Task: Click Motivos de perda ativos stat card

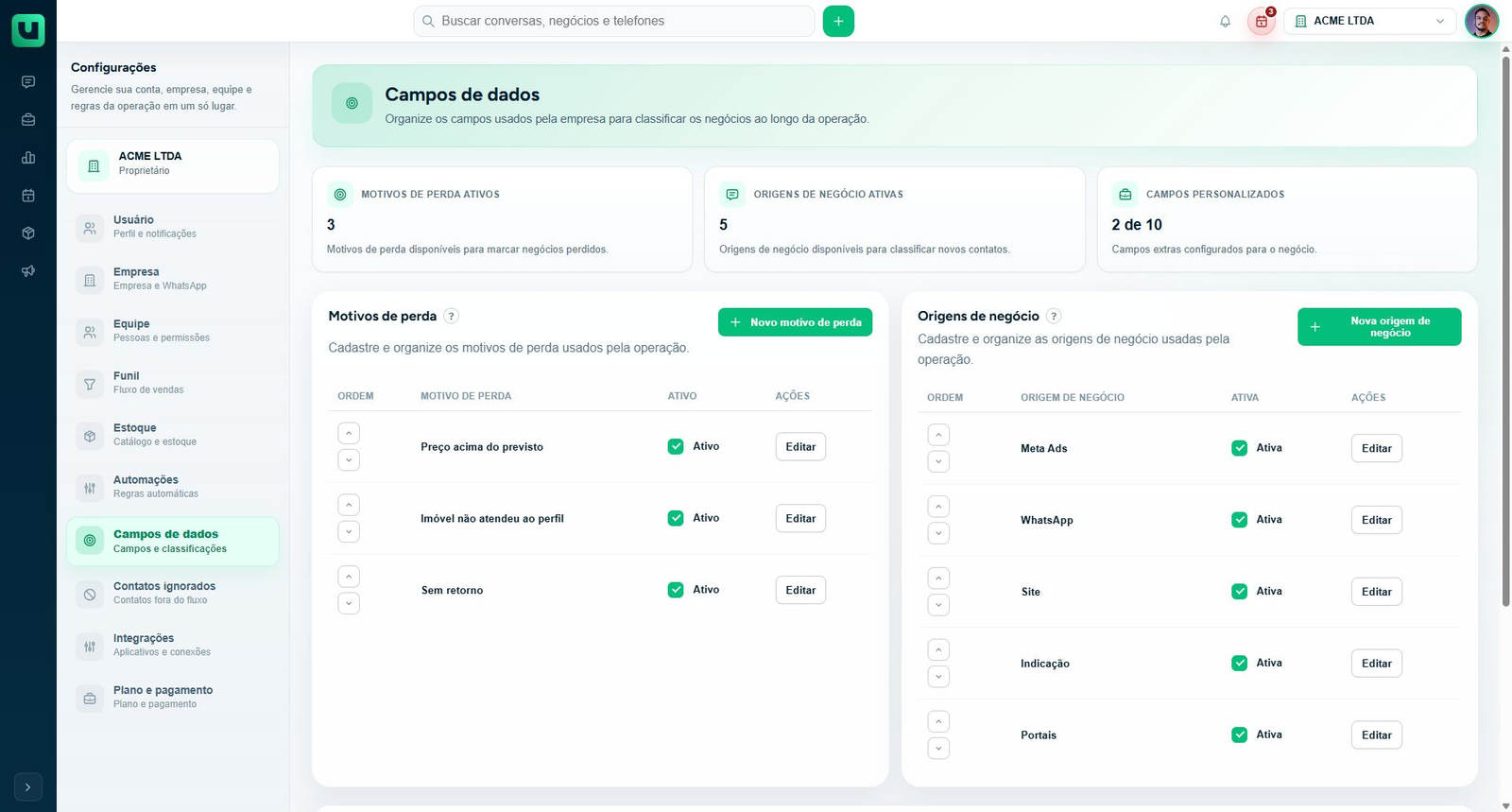Action: click(x=502, y=219)
